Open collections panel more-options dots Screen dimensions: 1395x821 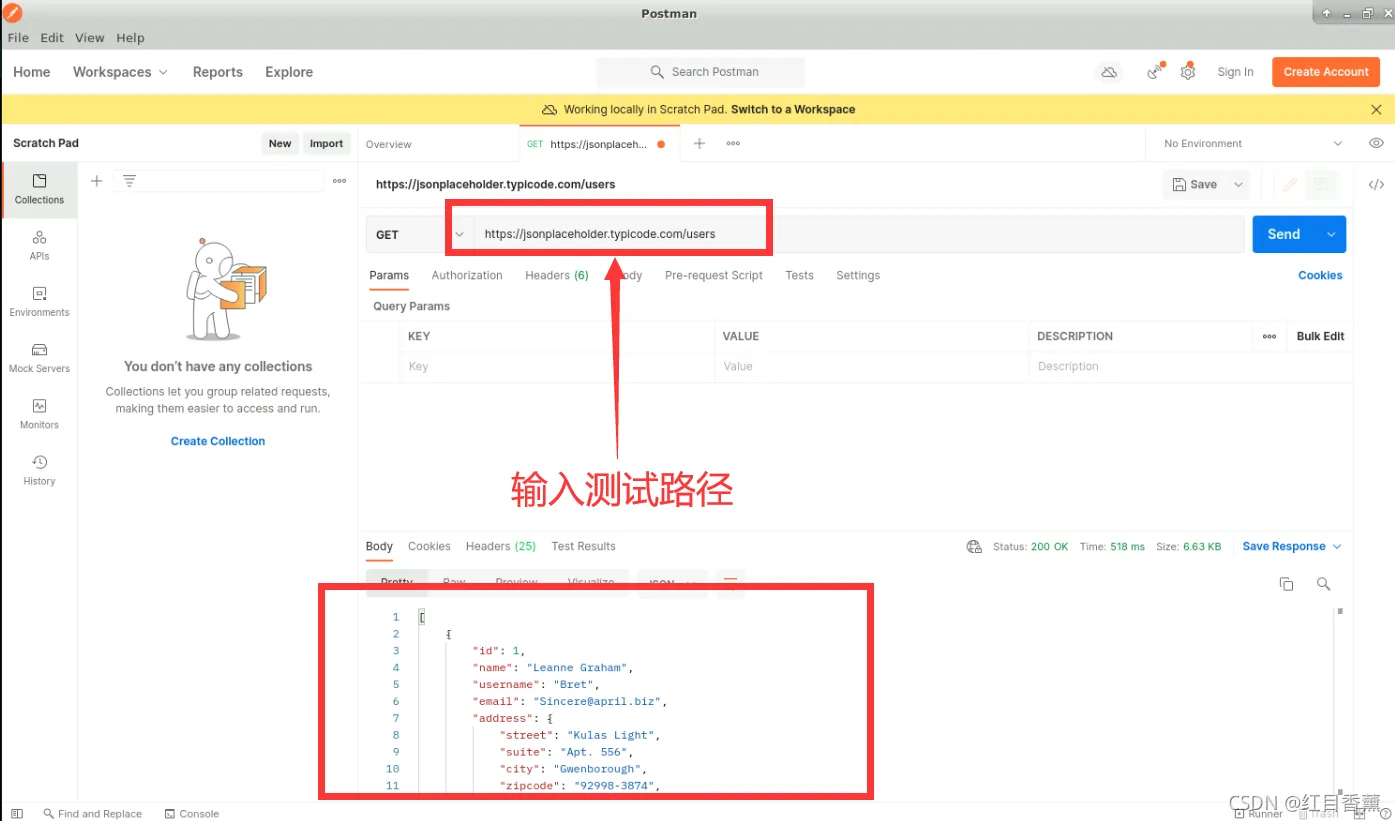[340, 181]
